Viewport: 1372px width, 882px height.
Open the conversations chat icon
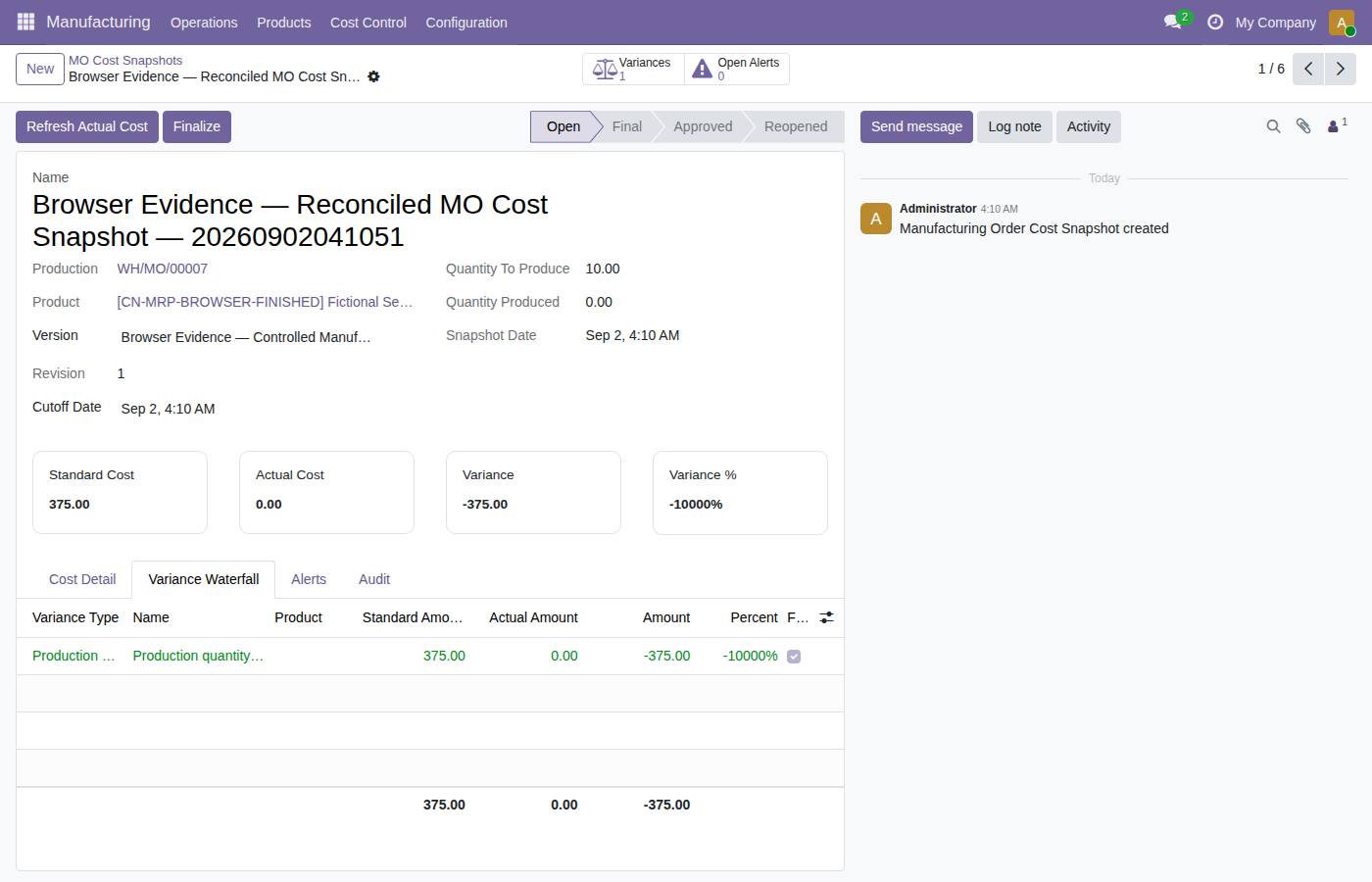[x=1173, y=22]
